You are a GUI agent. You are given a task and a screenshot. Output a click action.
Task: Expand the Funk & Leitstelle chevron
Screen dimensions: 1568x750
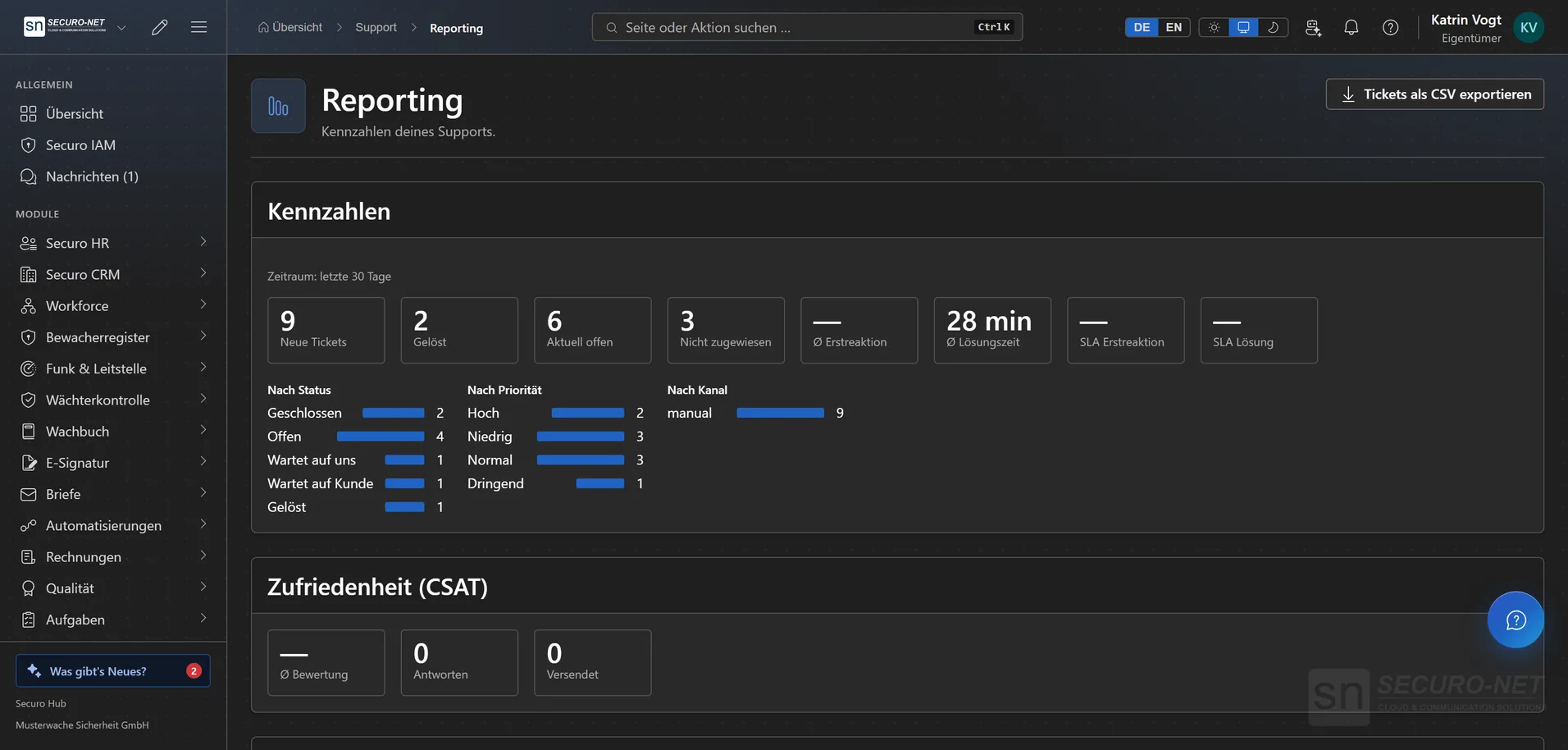tap(203, 368)
